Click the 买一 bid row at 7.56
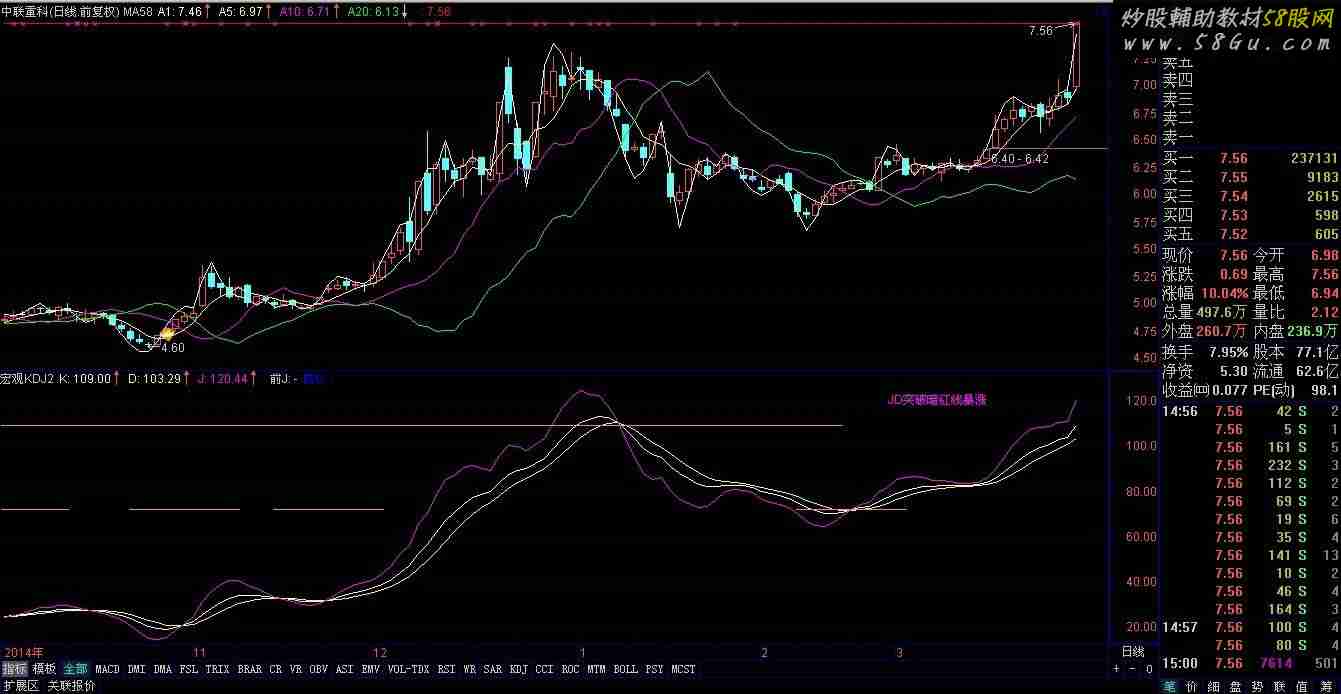The width and height of the screenshot is (1341, 694). click(1250, 158)
